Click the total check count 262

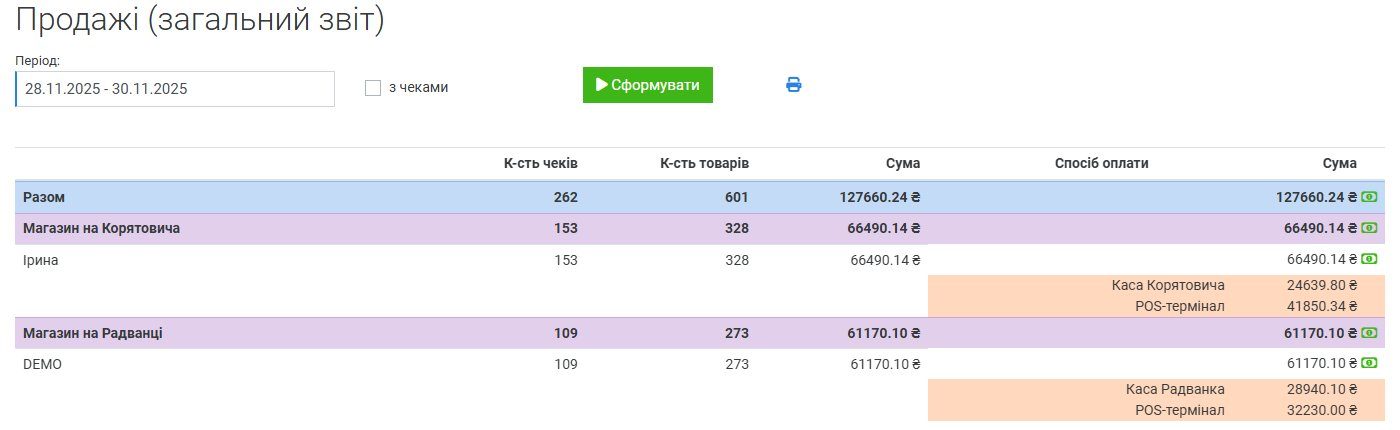click(566, 197)
